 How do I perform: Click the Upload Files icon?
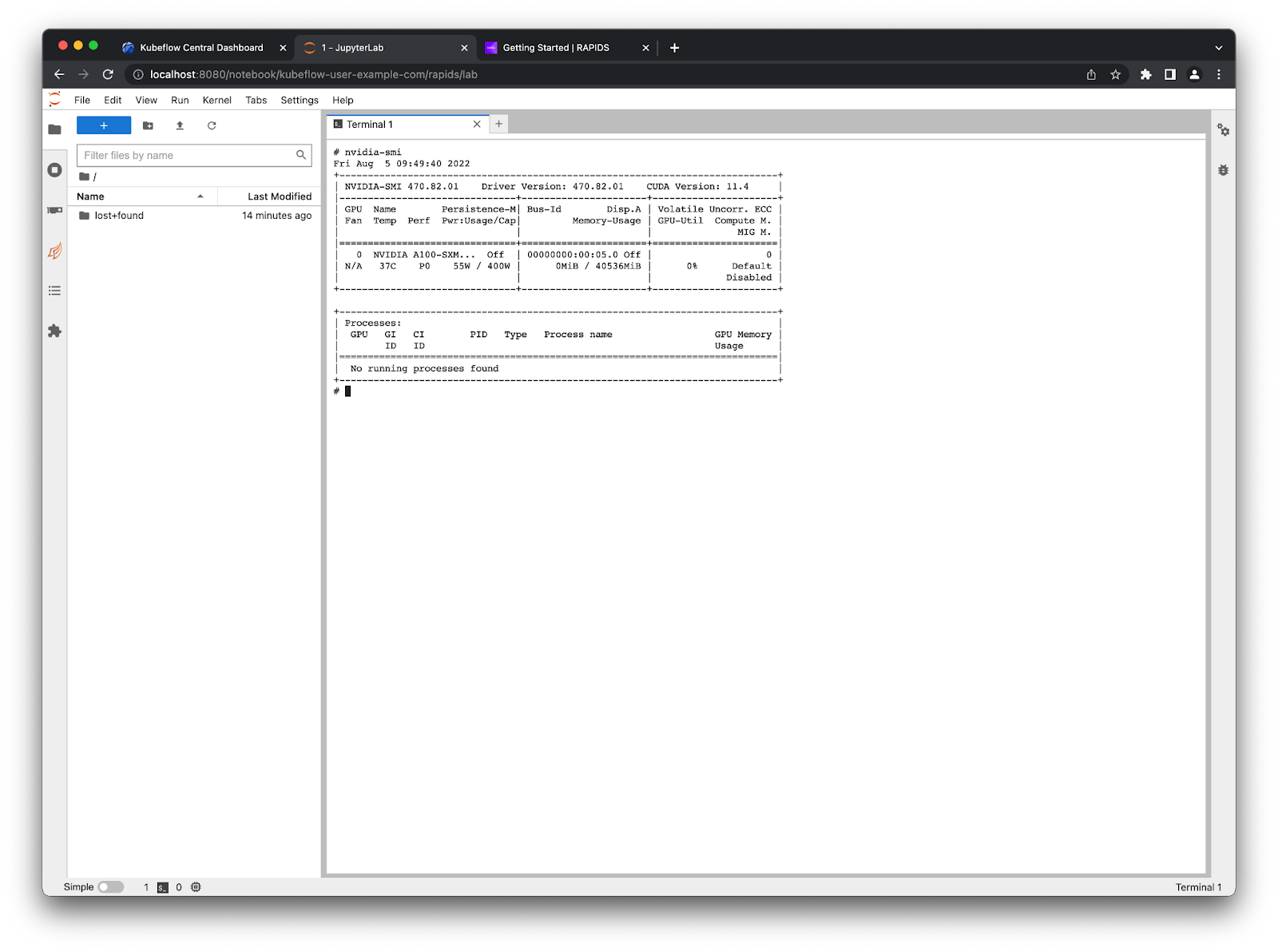180,125
